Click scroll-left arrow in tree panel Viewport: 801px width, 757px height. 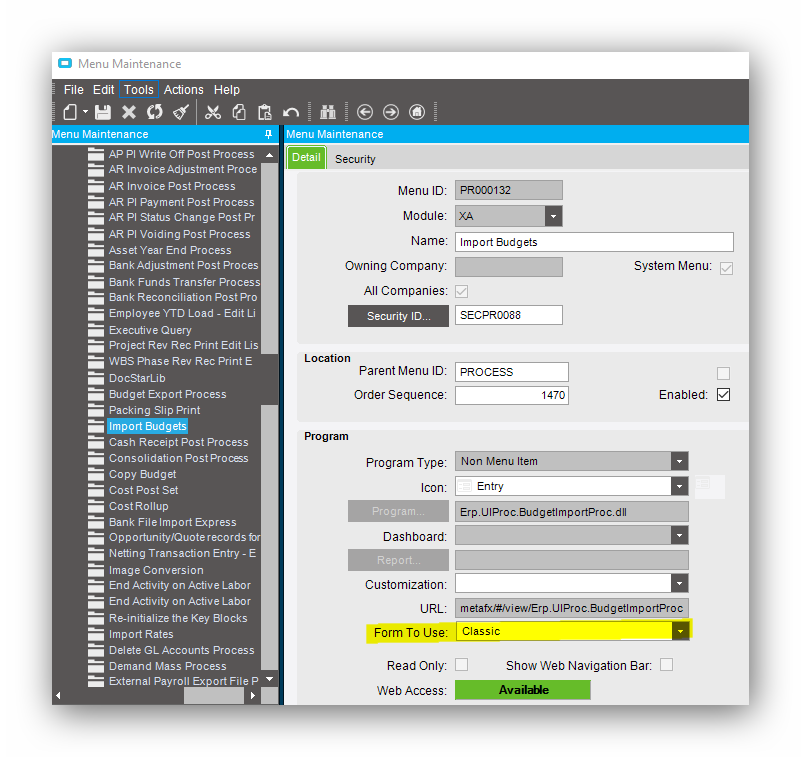tap(58, 695)
